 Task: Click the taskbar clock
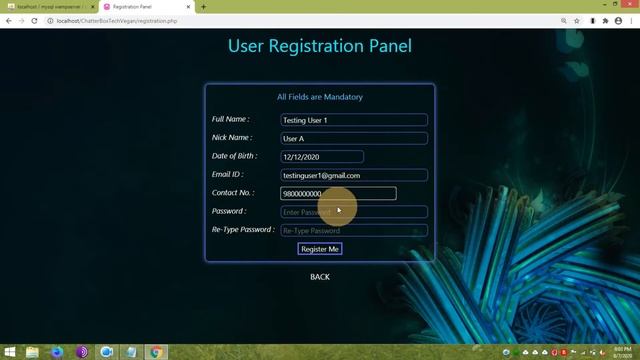coord(622,353)
